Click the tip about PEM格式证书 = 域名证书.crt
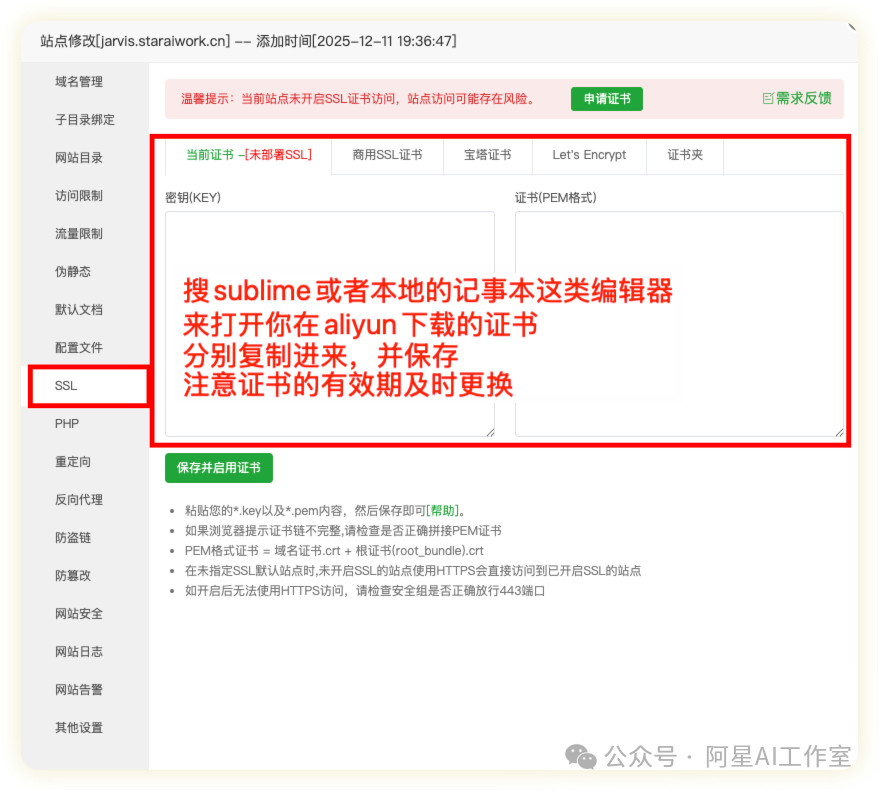The image size is (879, 791). pyautogui.click(x=334, y=551)
